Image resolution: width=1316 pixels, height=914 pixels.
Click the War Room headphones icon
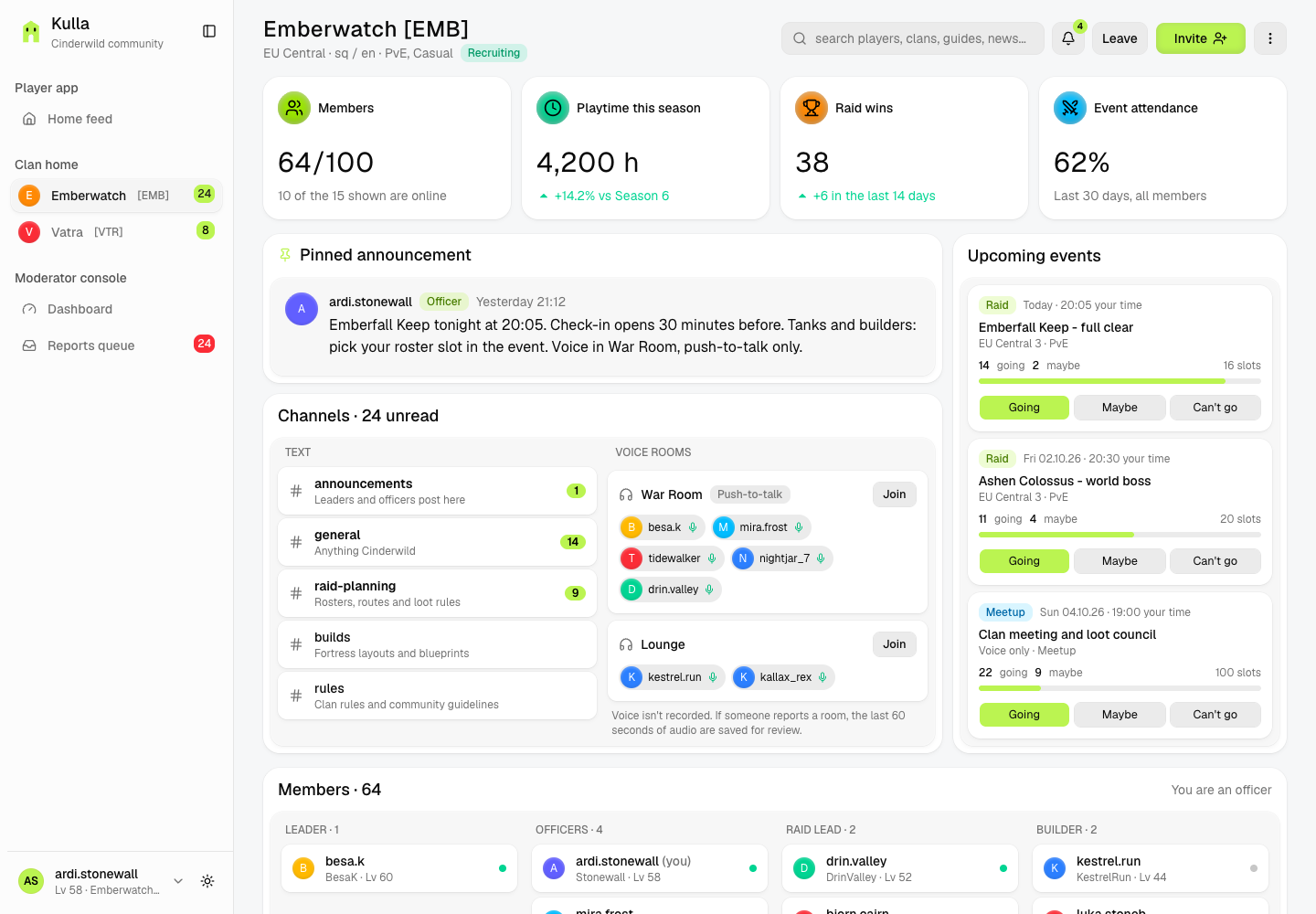pyautogui.click(x=626, y=494)
